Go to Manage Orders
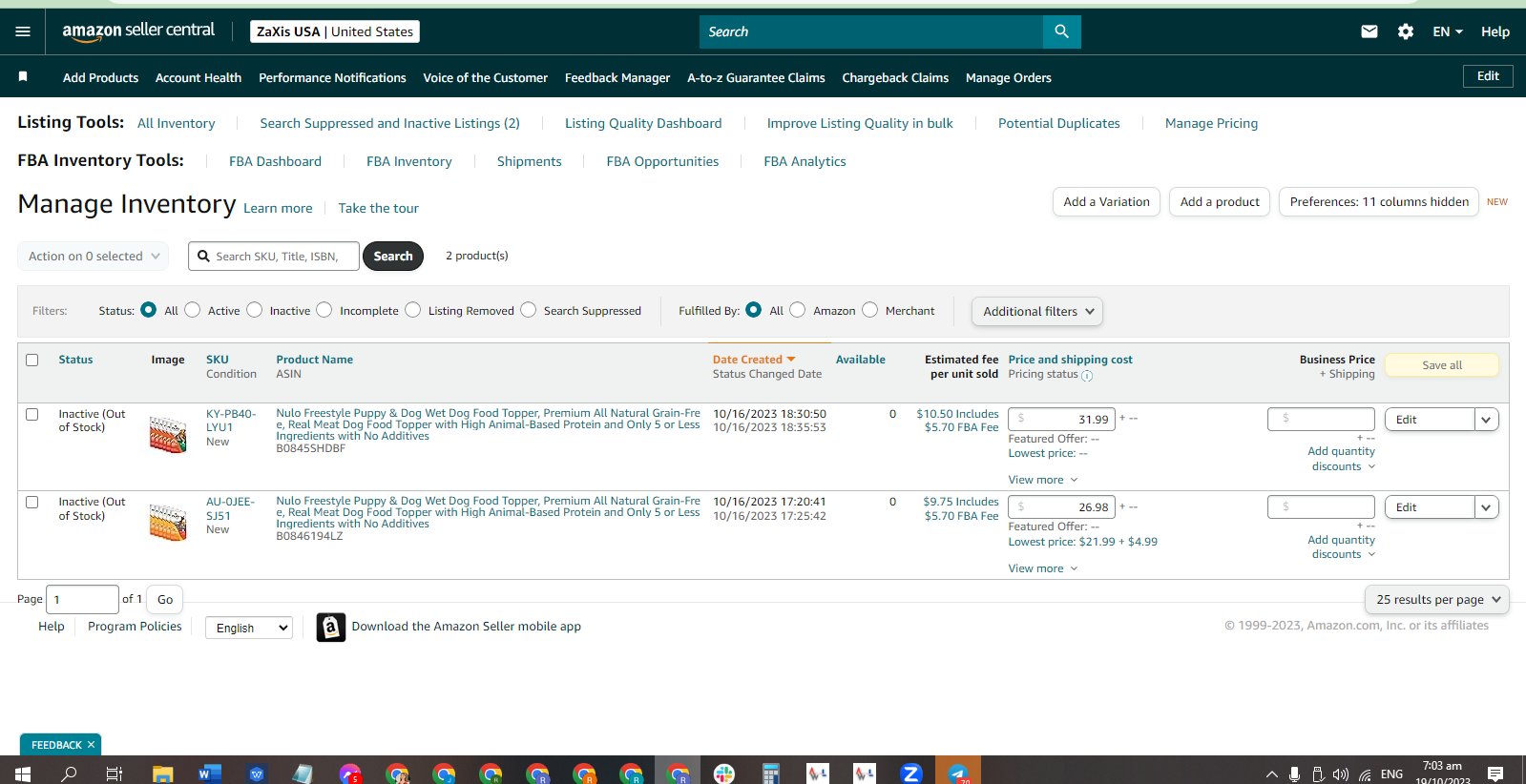Screen dimensions: 1526x784 coord(1009,78)
